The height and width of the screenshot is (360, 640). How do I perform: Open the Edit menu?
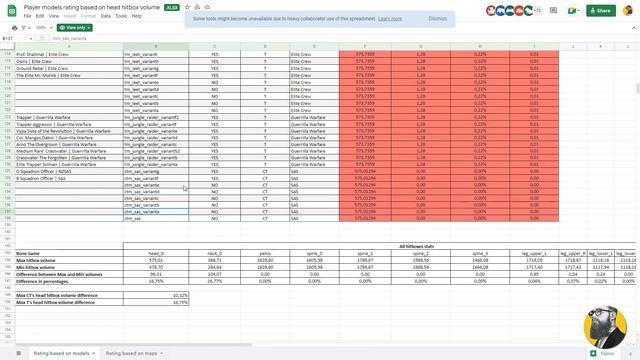(x=40, y=16)
